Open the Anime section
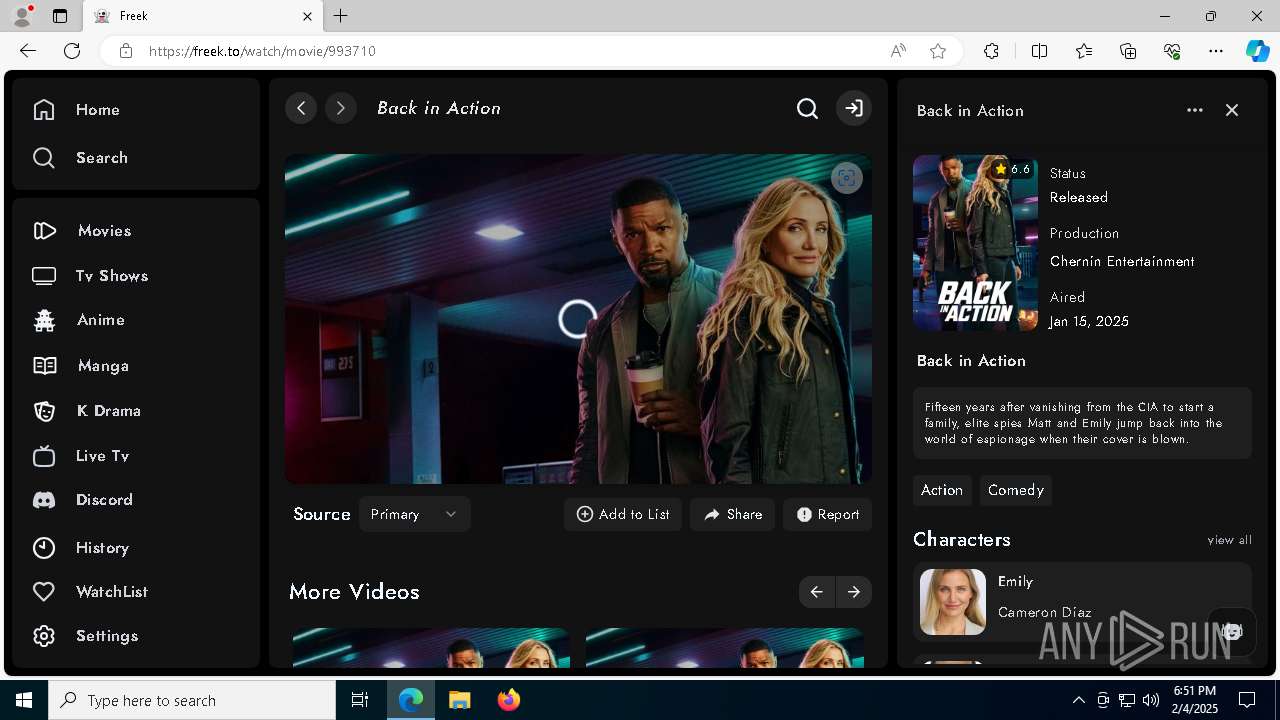 [78, 320]
